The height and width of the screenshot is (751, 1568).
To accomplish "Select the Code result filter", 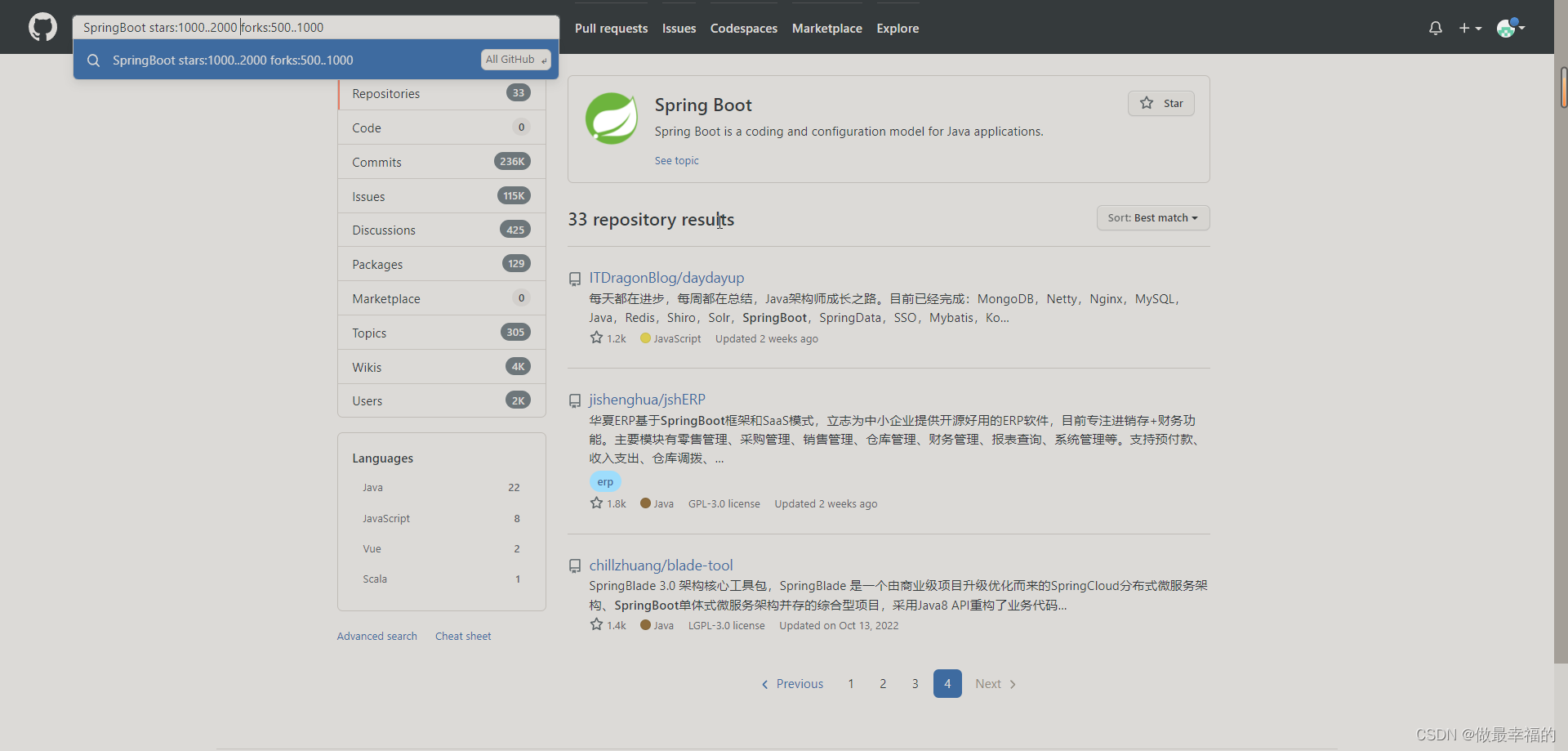I will coord(442,128).
